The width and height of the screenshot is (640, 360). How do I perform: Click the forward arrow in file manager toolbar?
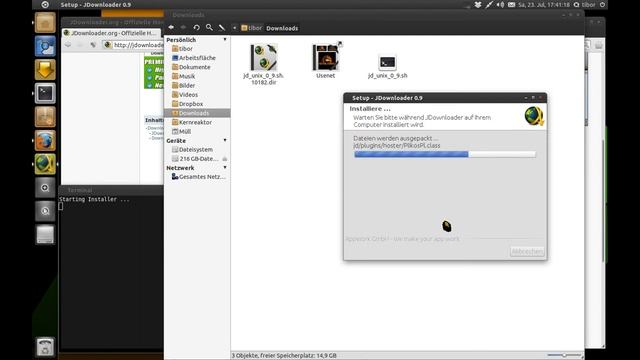pyautogui.click(x=183, y=27)
